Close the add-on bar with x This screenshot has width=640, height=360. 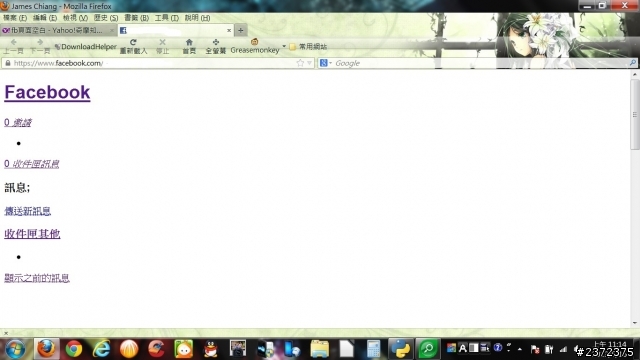click(x=6, y=333)
